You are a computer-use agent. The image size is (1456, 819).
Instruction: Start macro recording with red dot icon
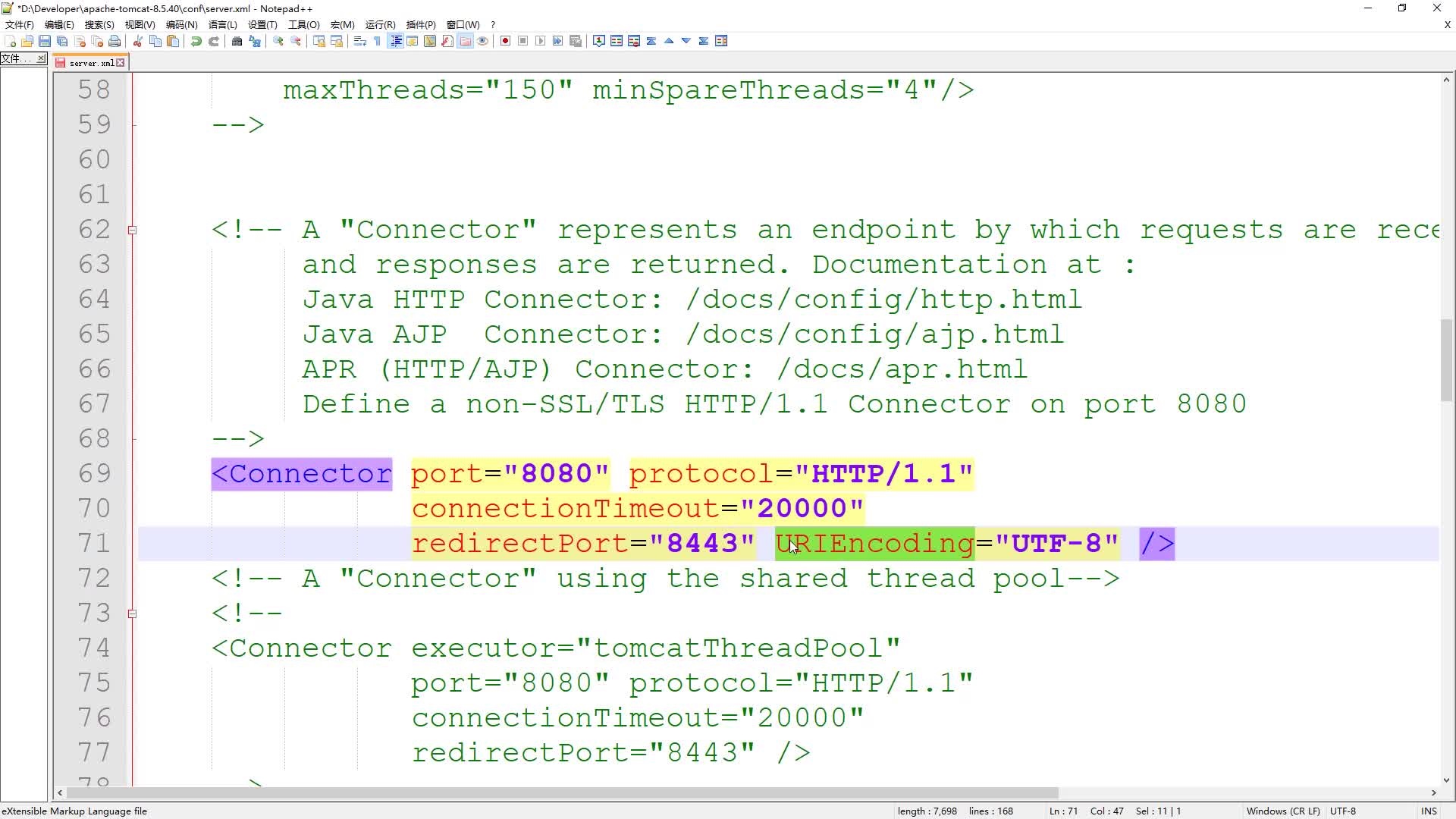point(505,41)
